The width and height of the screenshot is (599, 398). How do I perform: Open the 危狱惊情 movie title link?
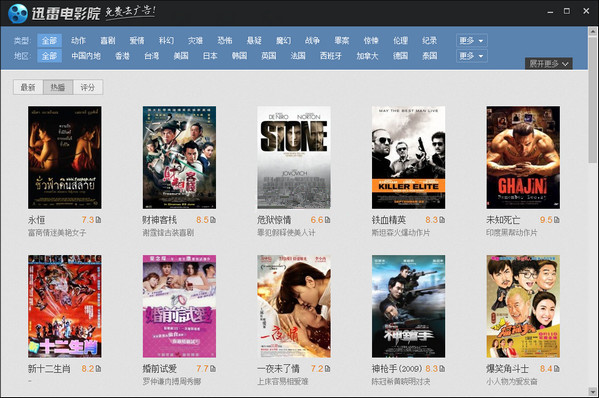(x=274, y=220)
